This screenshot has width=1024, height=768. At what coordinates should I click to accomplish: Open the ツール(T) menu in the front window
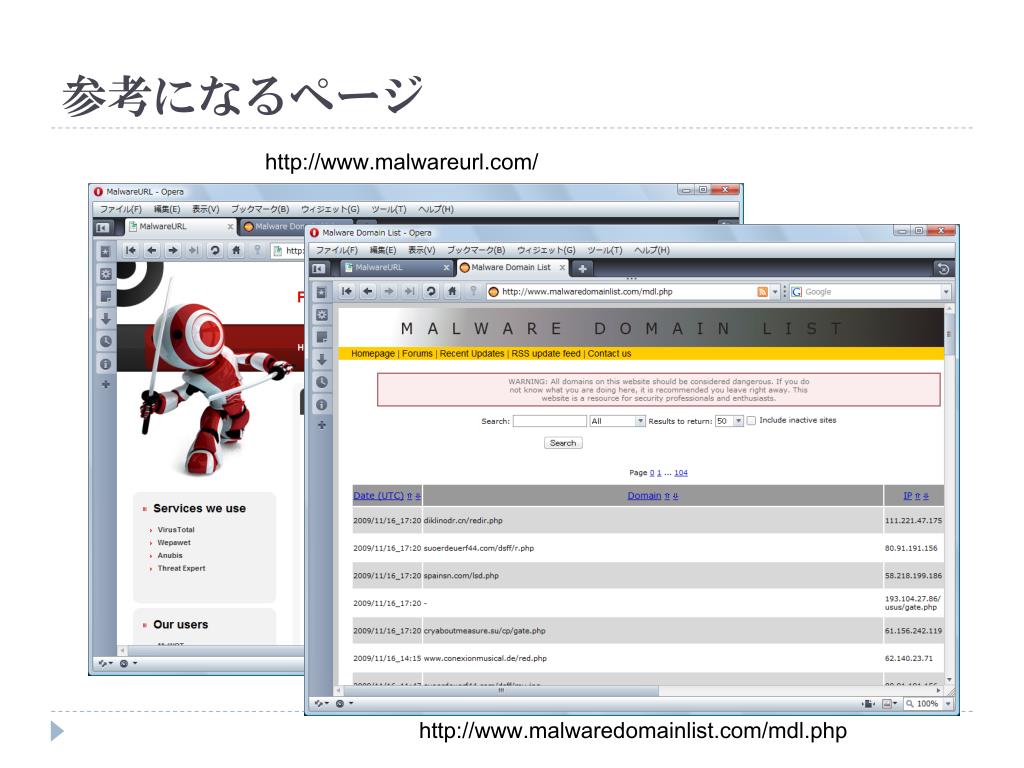[605, 250]
